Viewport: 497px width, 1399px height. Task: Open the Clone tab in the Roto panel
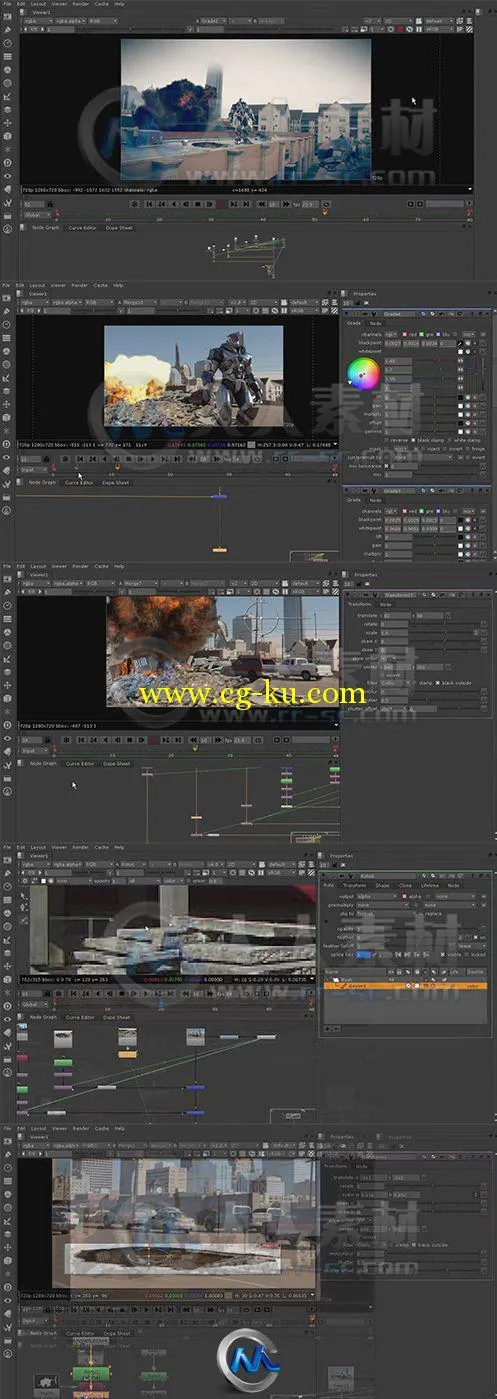click(405, 886)
